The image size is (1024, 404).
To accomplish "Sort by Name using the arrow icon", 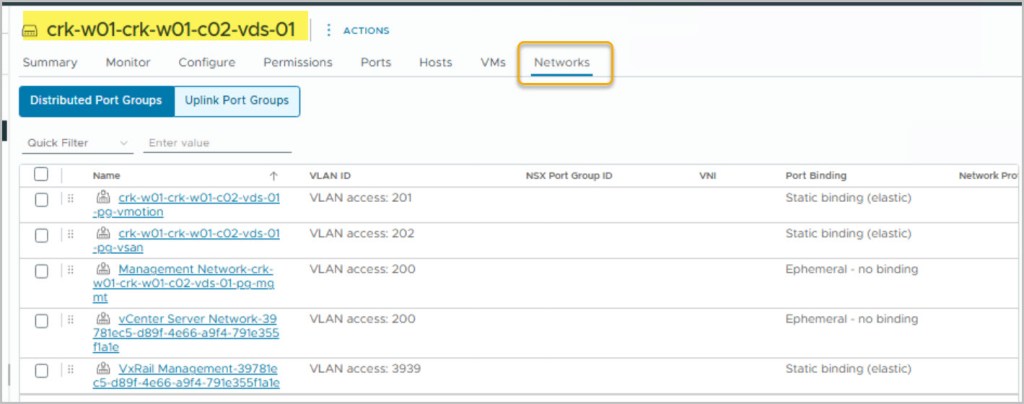I will (274, 176).
